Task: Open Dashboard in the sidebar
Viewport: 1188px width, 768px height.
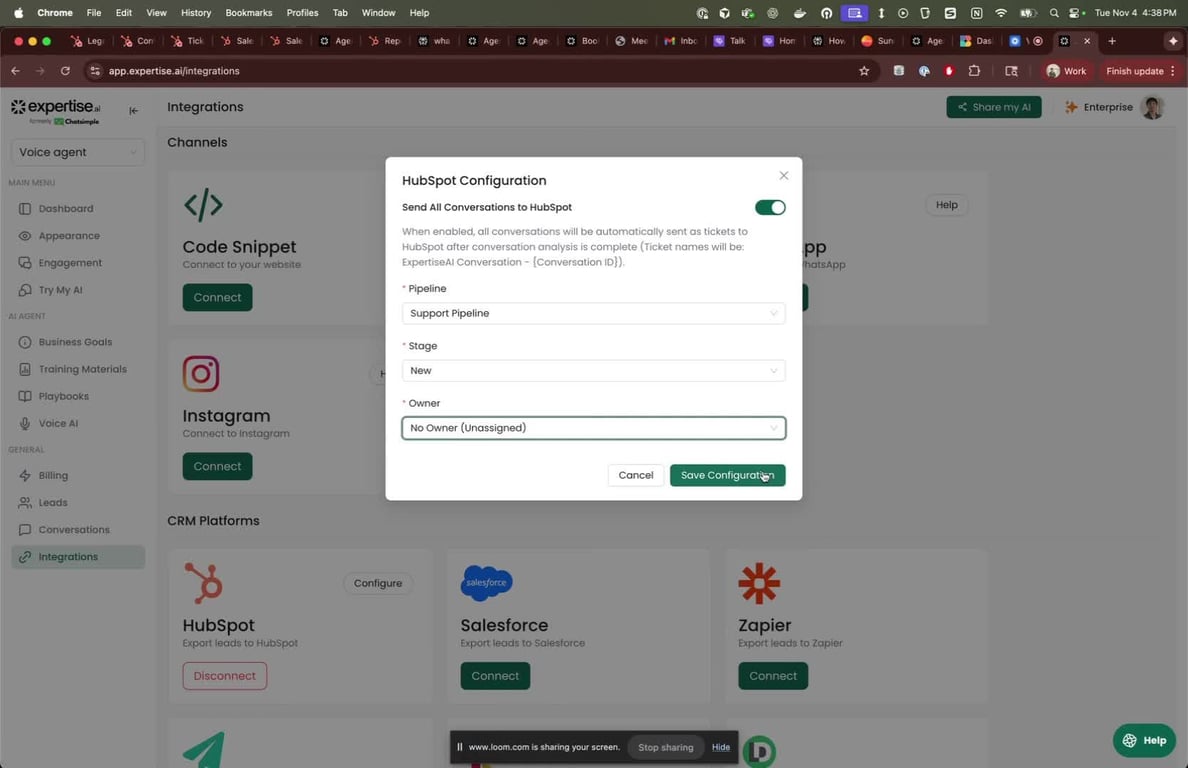Action: 66,208
